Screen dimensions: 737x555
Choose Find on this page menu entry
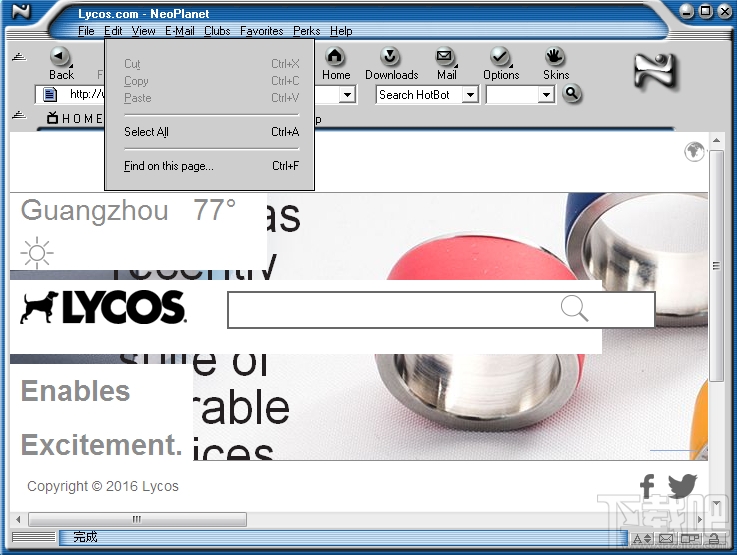tap(212, 166)
